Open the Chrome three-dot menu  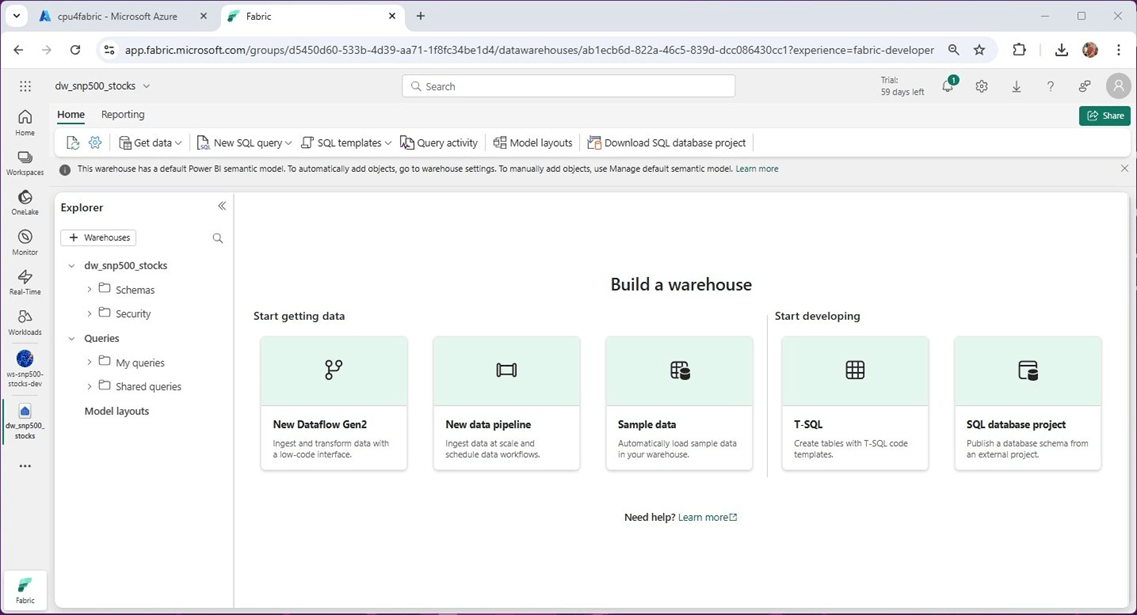pos(1119,50)
